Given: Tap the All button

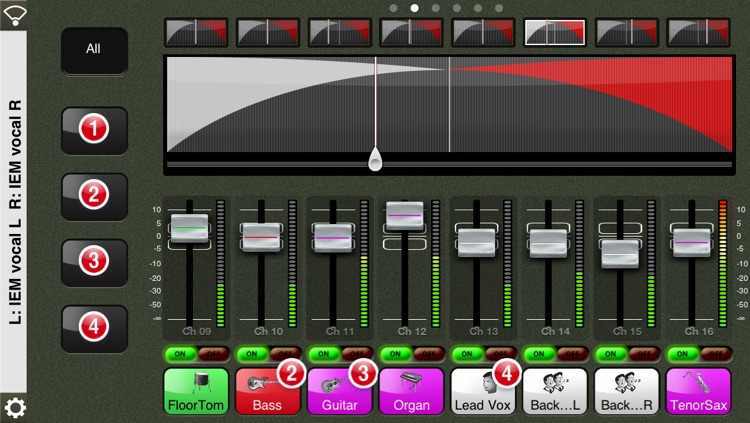Looking at the screenshot, I should coord(94,50).
